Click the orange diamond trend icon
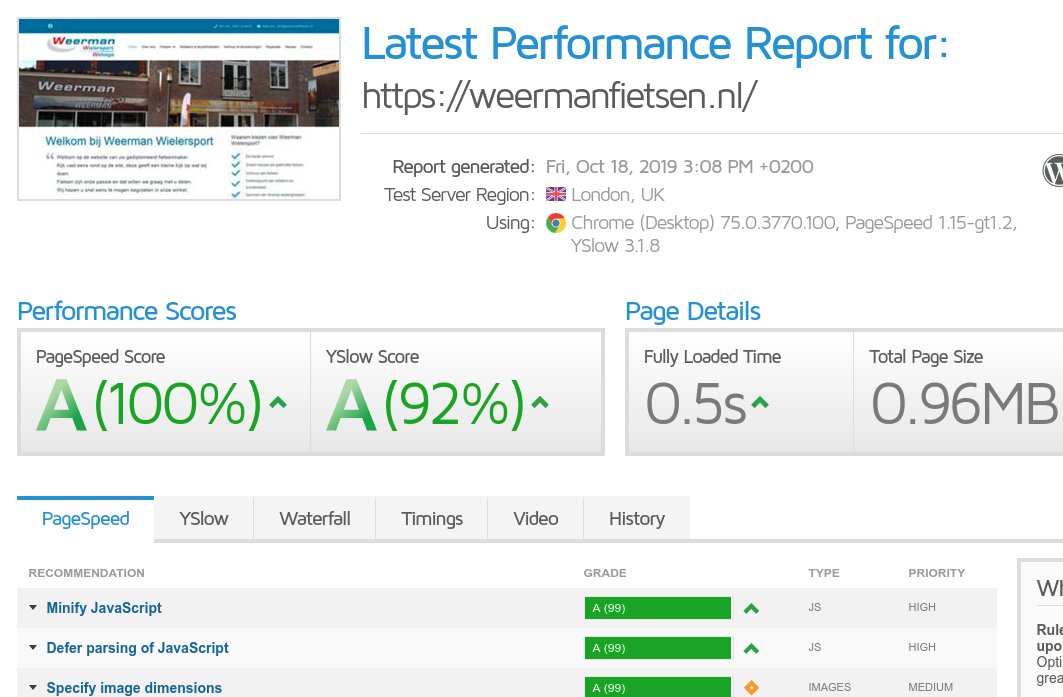Screen dimensions: 1063x697 point(751,688)
